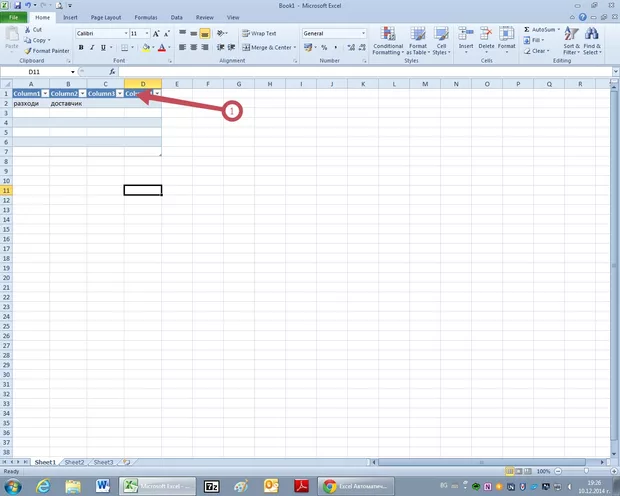Toggle Center horizontal alignment
The height and width of the screenshot is (496, 620).
coord(193,47)
